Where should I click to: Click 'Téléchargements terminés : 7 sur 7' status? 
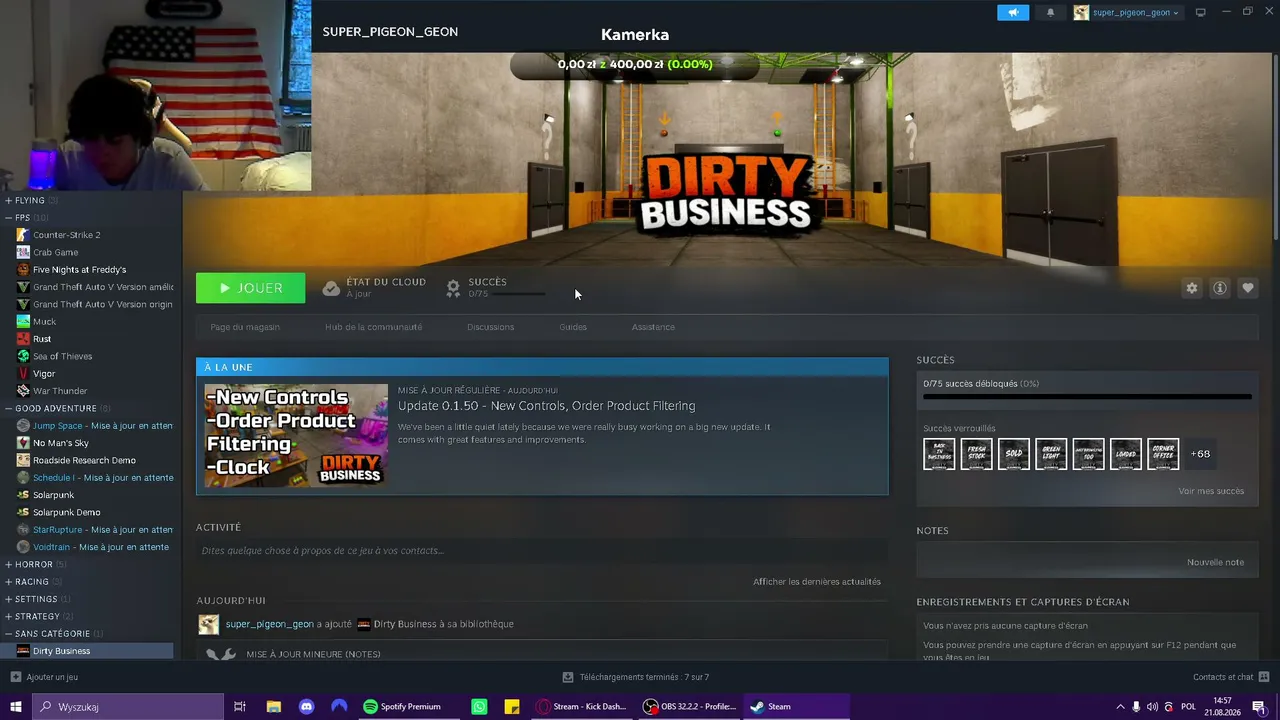(636, 677)
